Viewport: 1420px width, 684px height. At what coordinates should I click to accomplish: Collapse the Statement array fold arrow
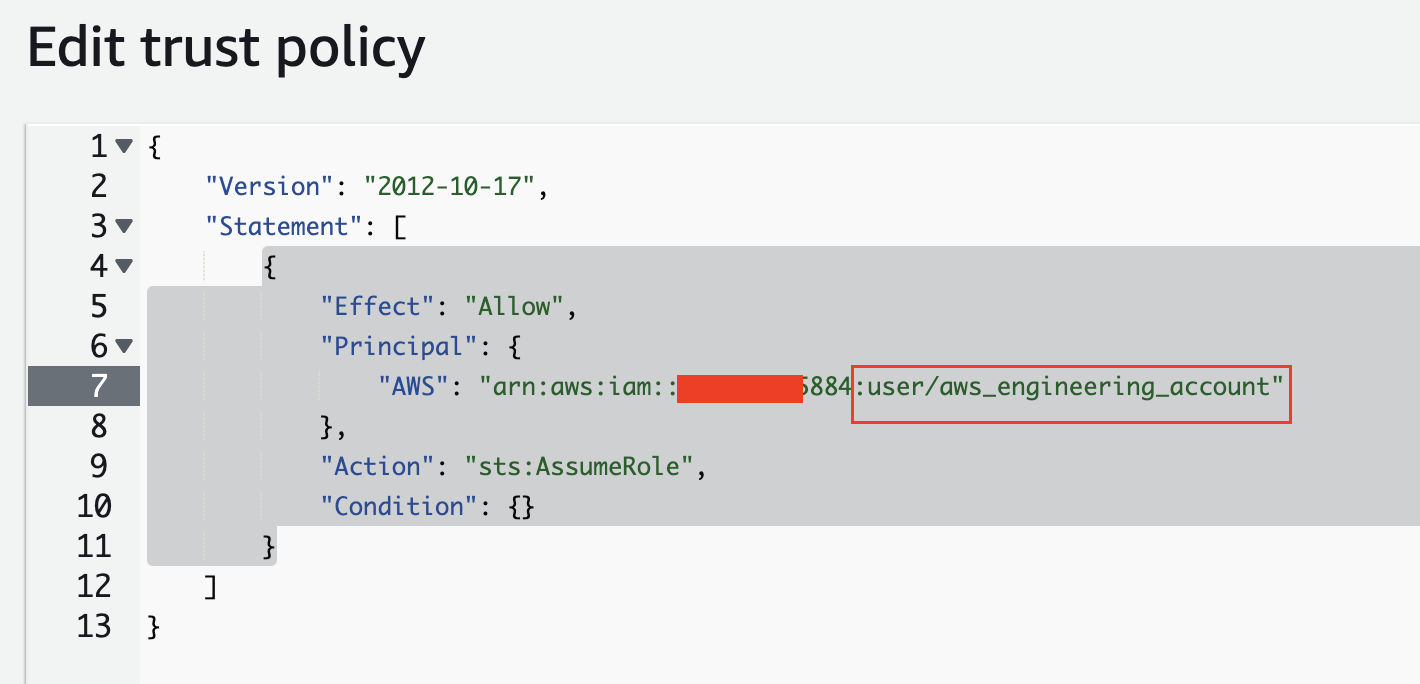click(124, 226)
